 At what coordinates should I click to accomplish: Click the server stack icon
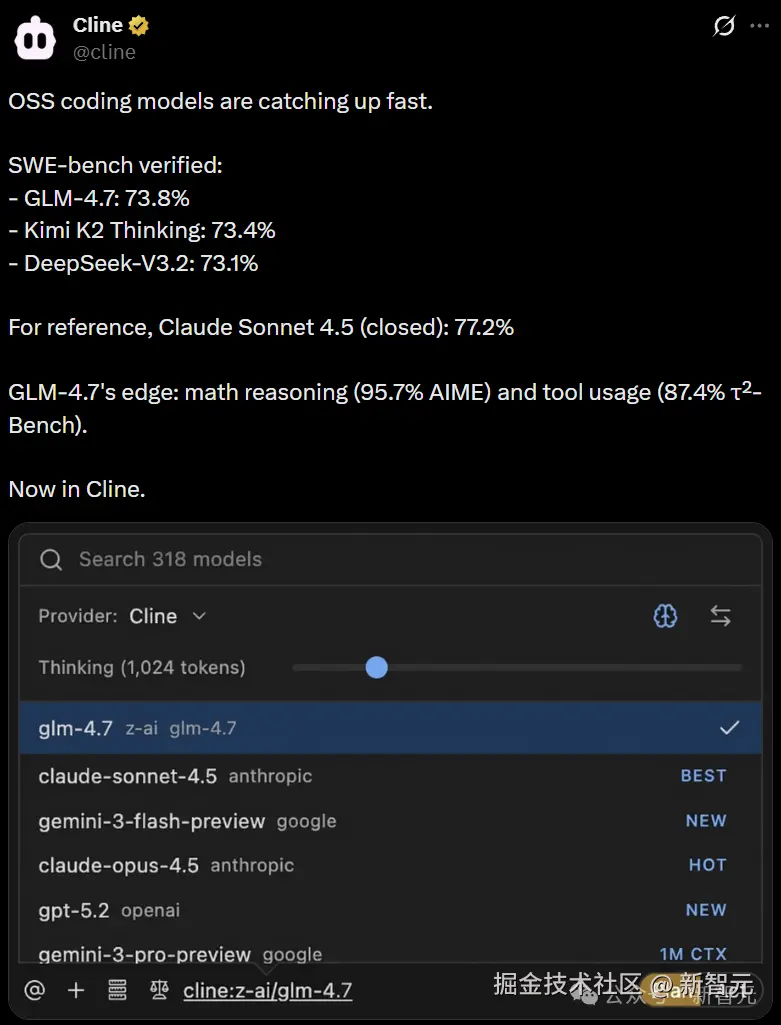(x=117, y=990)
